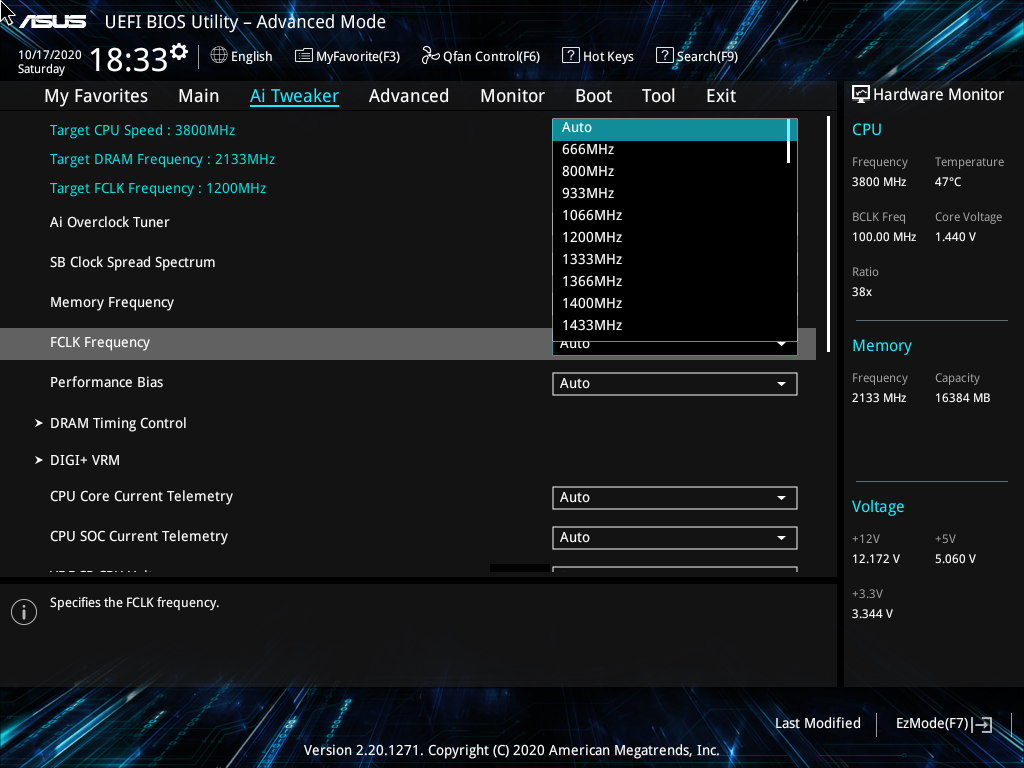
Task: Select 1366MHz from dropdown list
Action: (671, 281)
